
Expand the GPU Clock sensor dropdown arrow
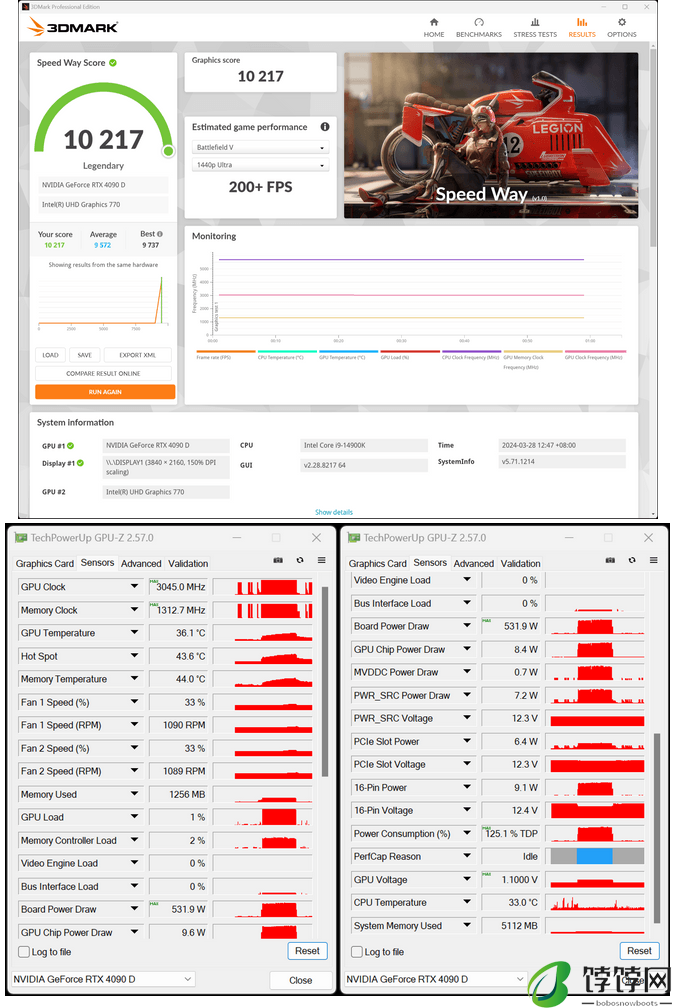click(134, 586)
